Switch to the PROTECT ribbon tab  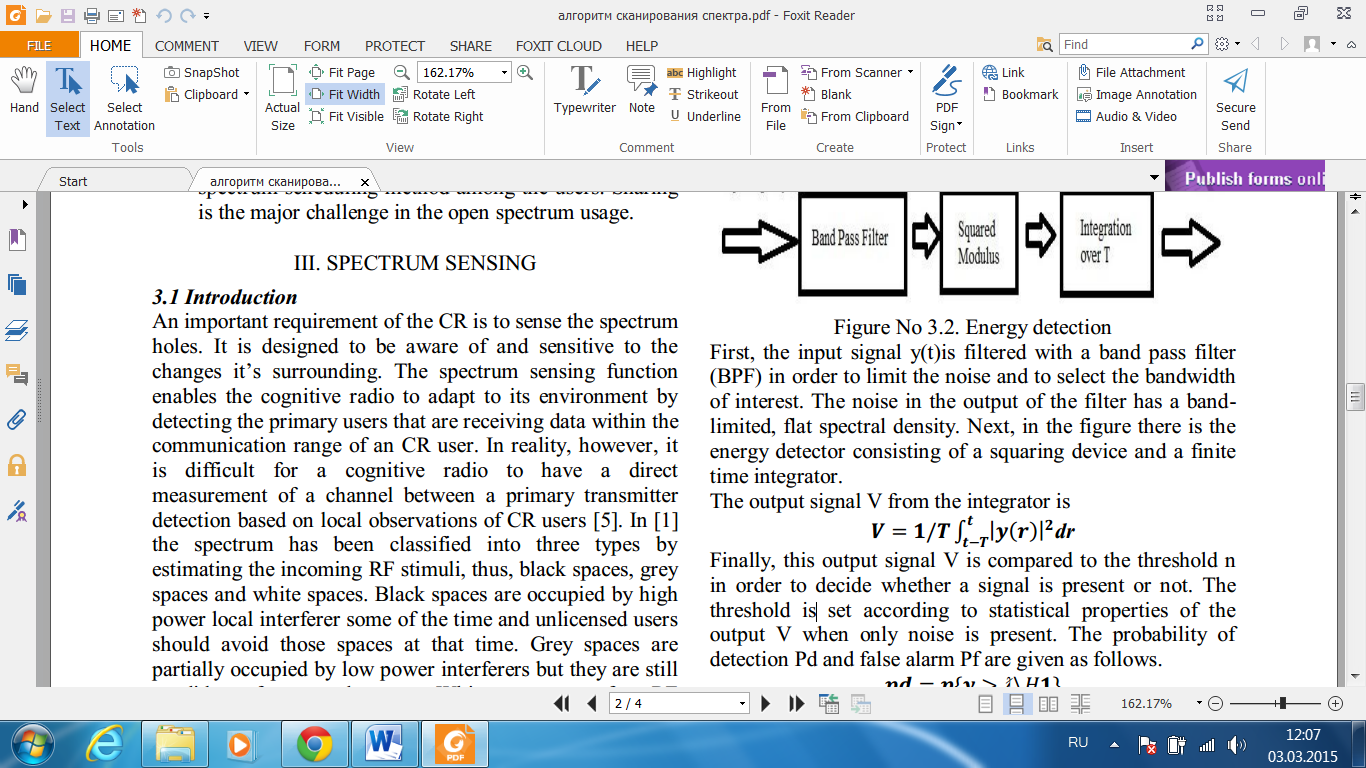(x=395, y=46)
